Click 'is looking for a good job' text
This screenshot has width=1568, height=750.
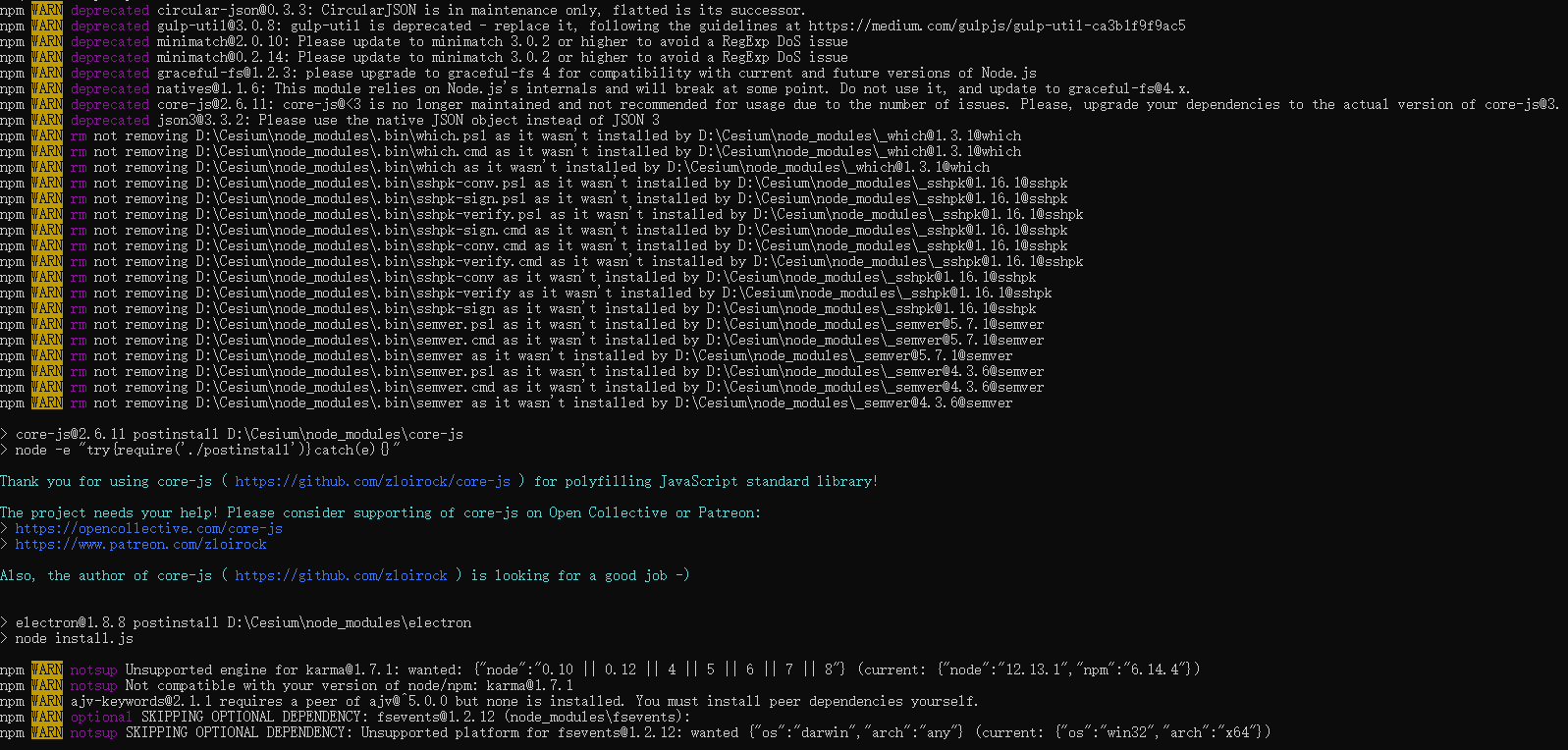pos(568,575)
